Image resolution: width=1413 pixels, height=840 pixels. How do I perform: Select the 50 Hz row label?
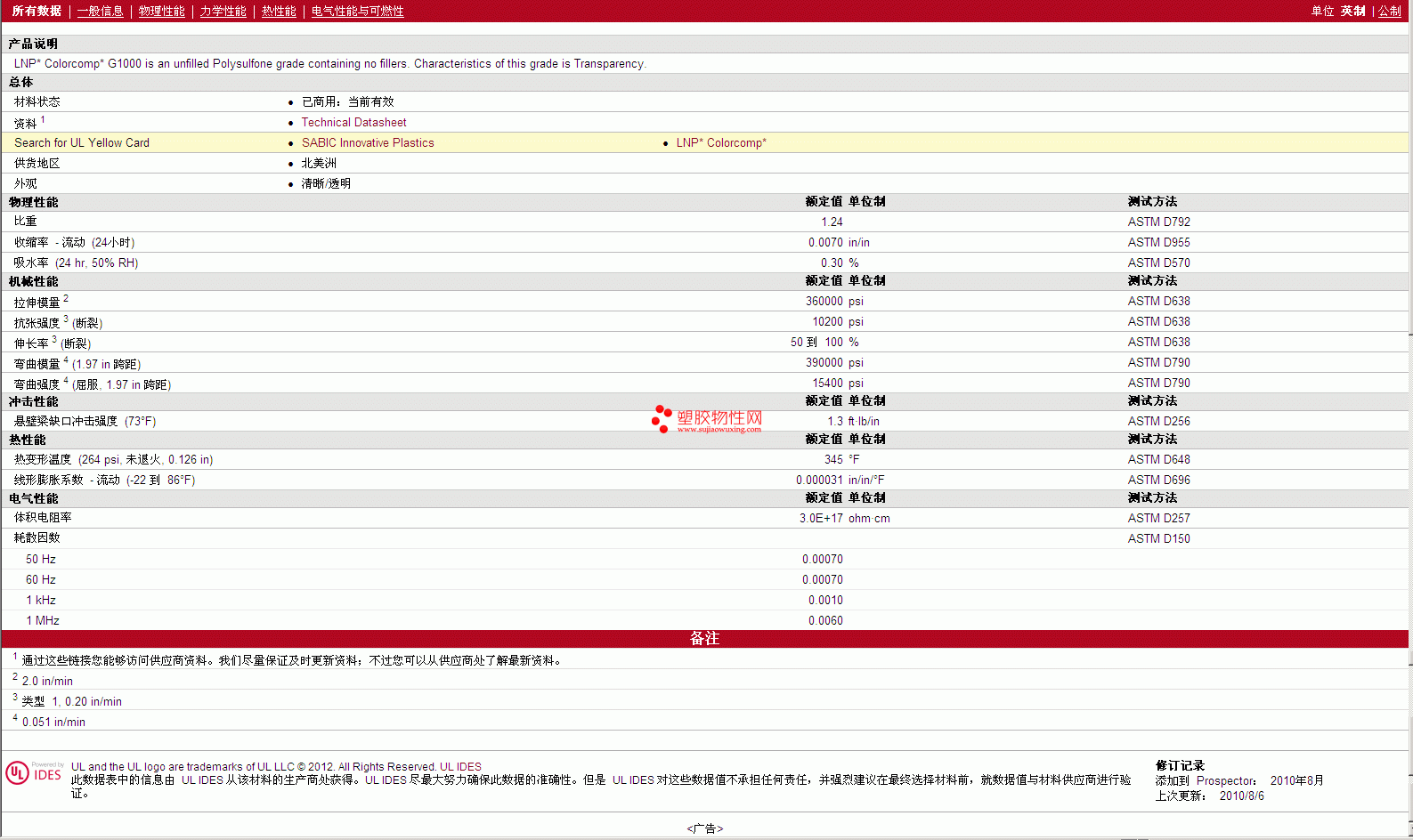coord(41,559)
